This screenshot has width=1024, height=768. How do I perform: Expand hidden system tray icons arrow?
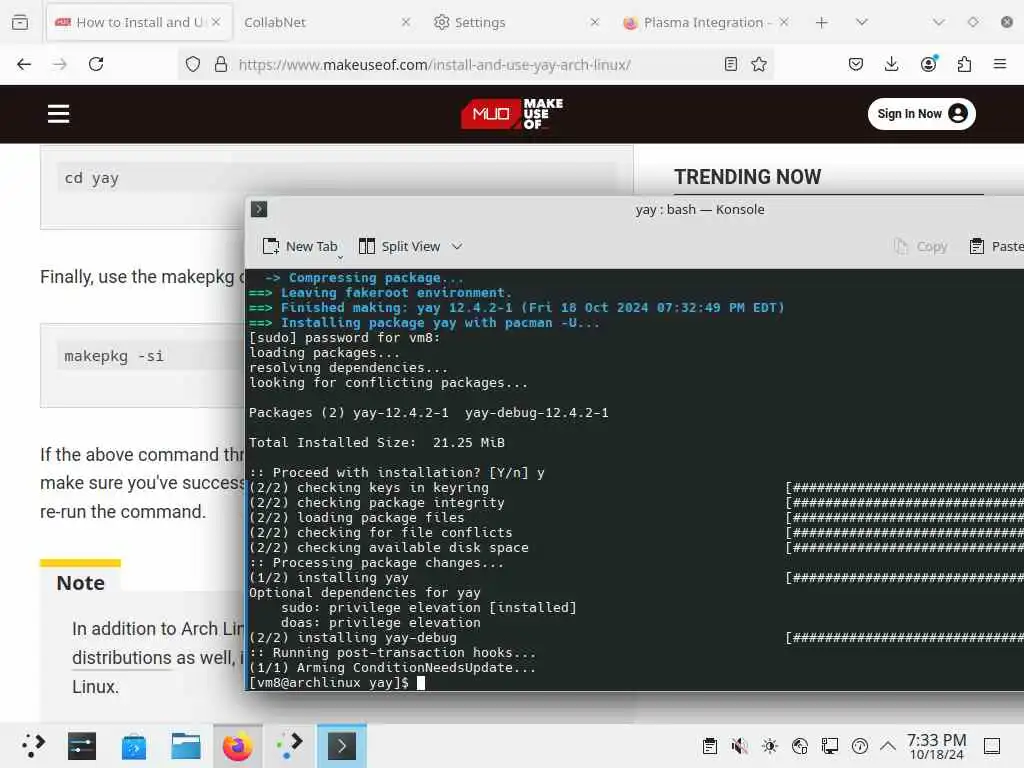888,745
